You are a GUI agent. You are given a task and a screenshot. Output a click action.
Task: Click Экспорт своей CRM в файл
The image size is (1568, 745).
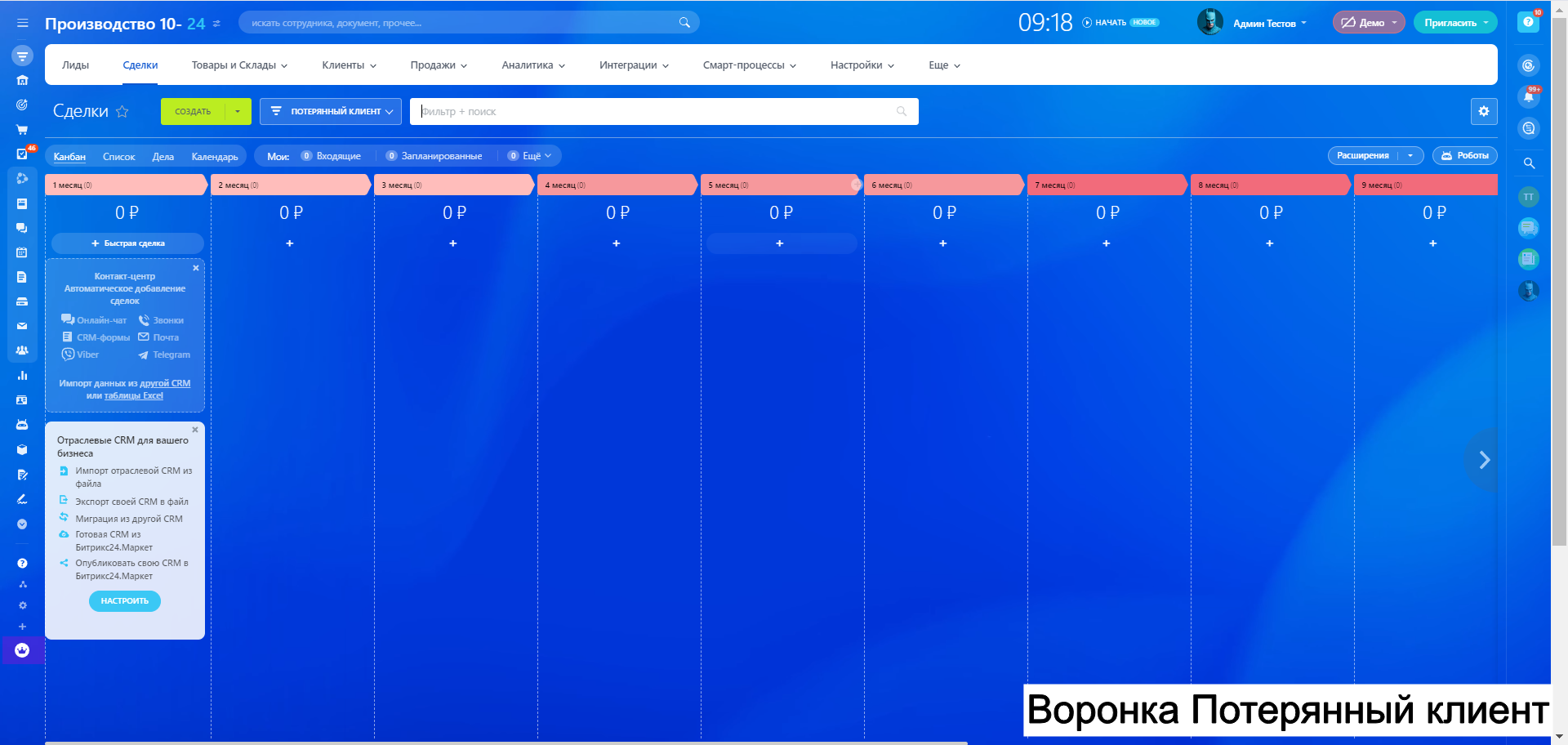(x=131, y=502)
